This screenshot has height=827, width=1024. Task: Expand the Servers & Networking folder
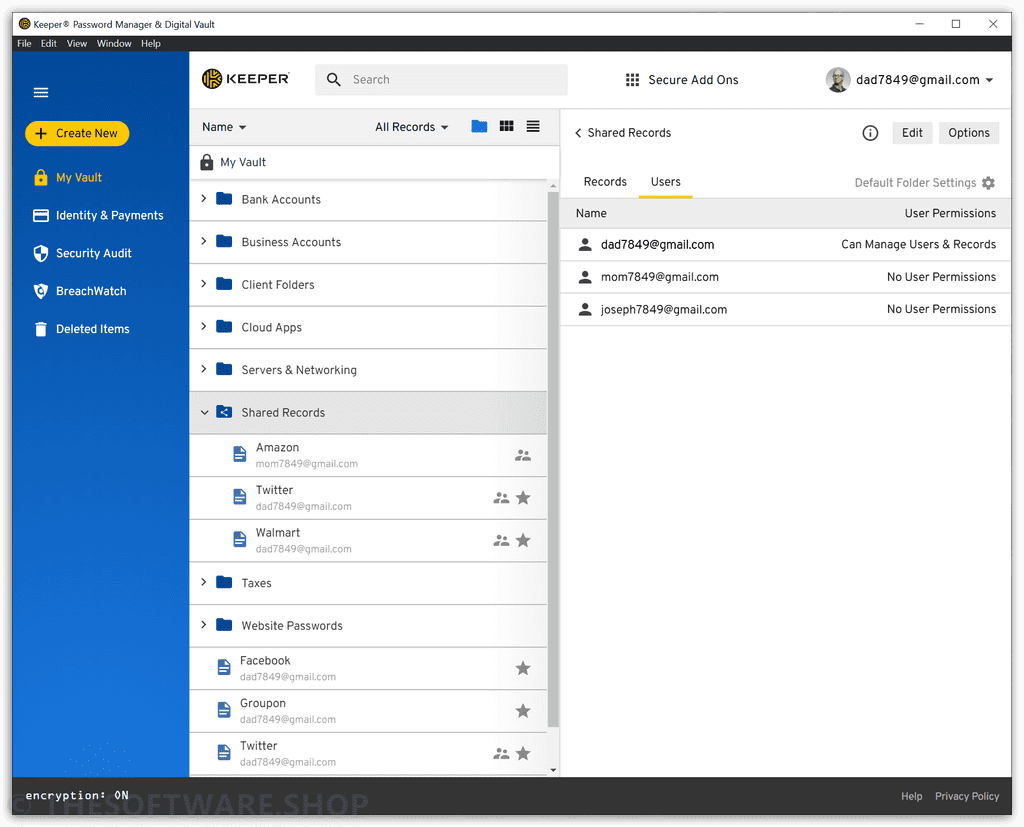[204, 369]
